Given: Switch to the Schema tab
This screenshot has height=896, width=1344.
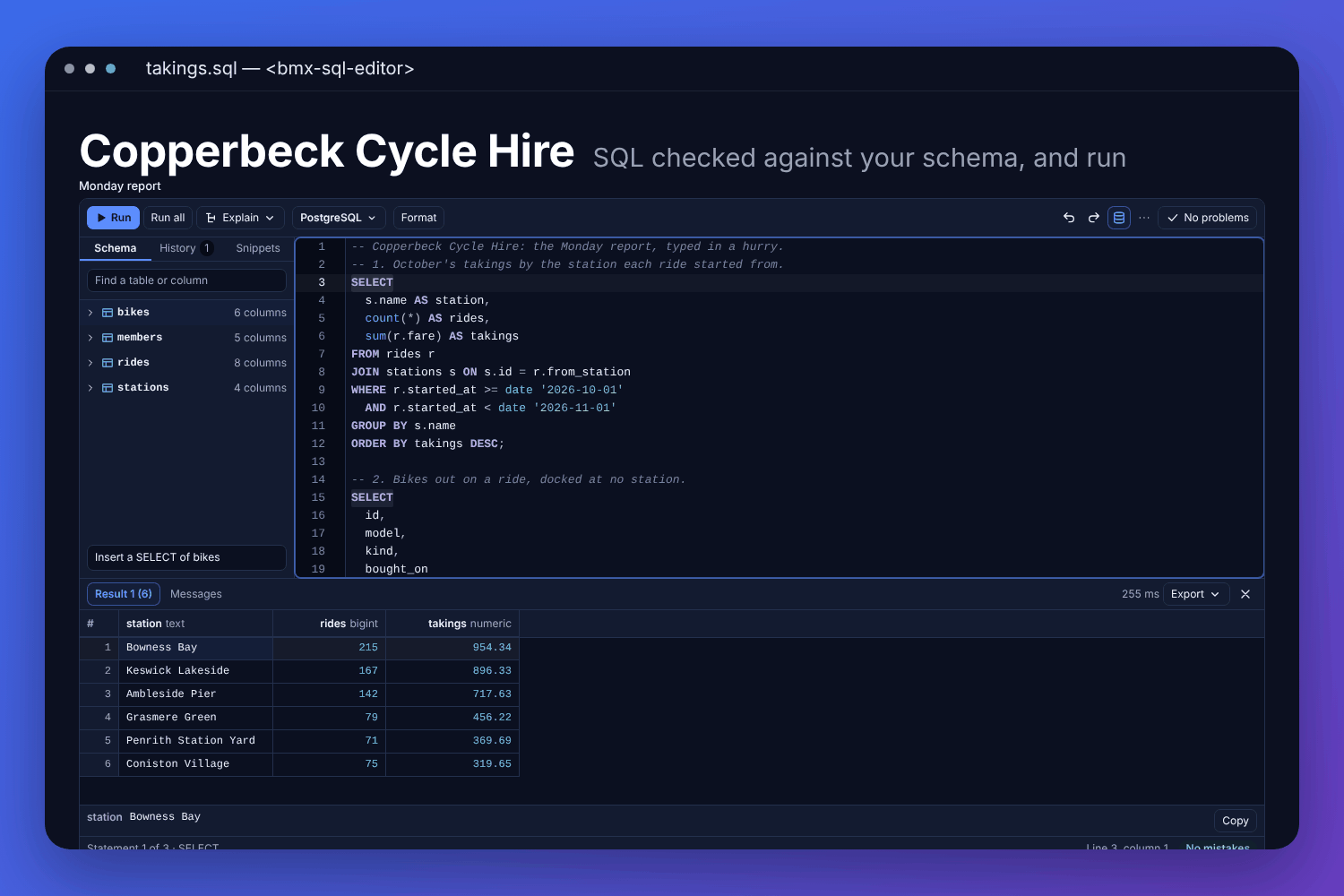Looking at the screenshot, I should [116, 248].
